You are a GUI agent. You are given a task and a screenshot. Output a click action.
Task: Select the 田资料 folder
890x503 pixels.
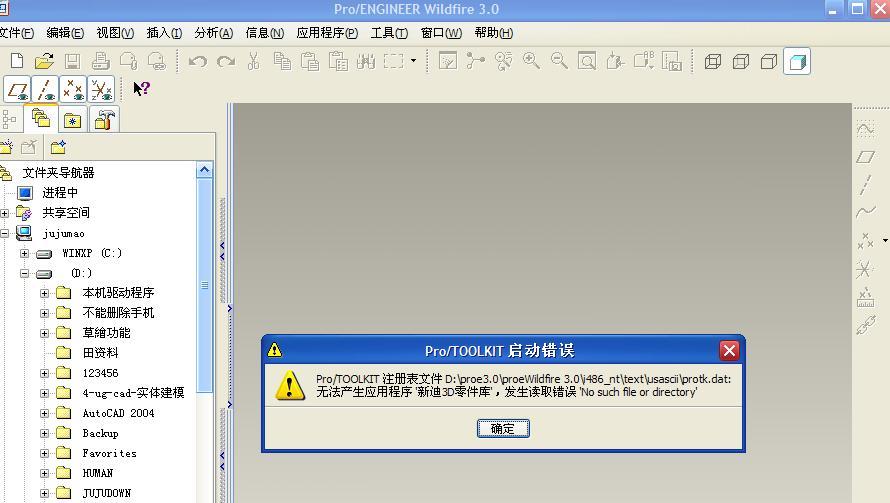click(100, 353)
